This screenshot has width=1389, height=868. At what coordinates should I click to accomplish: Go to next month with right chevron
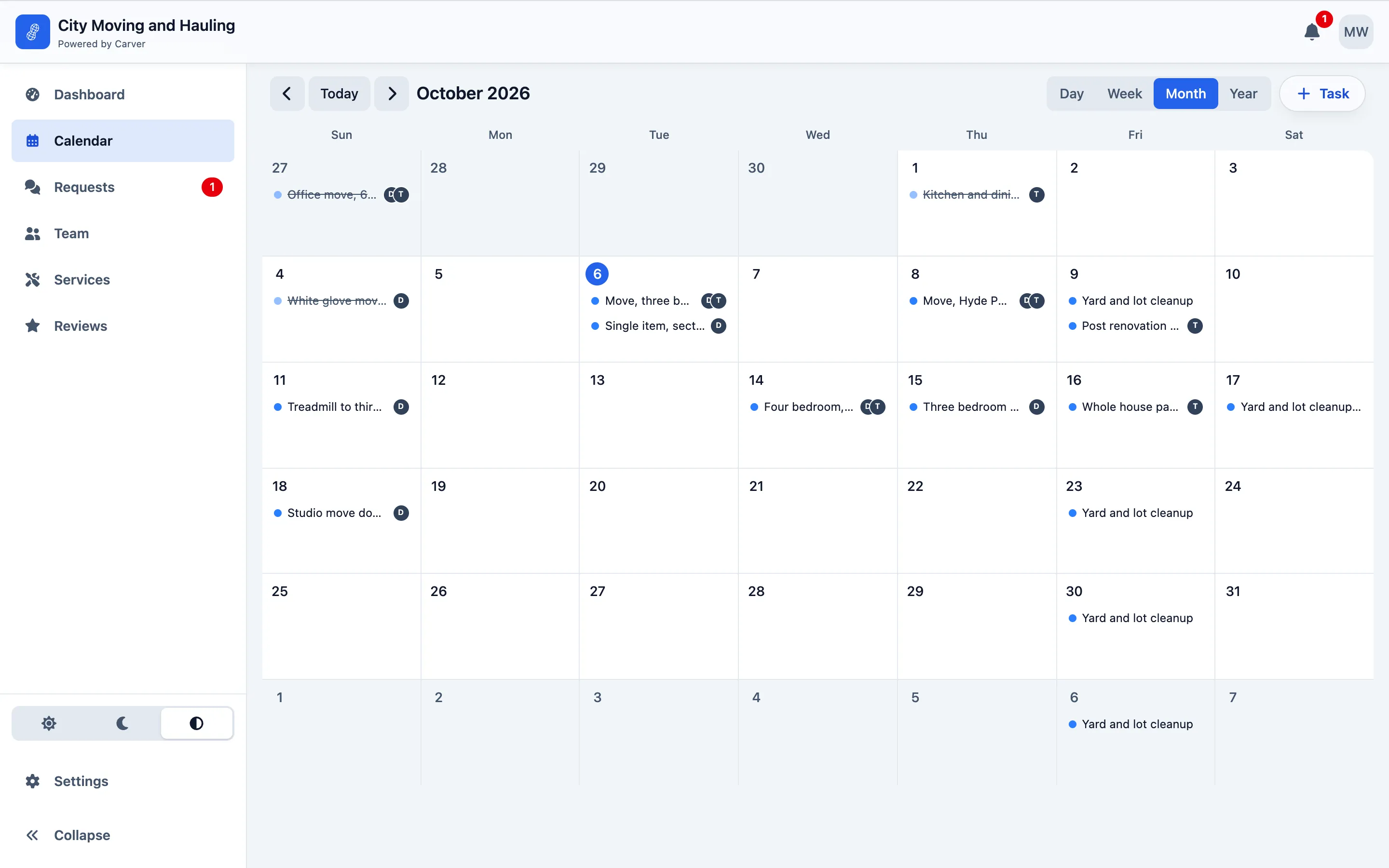392,94
